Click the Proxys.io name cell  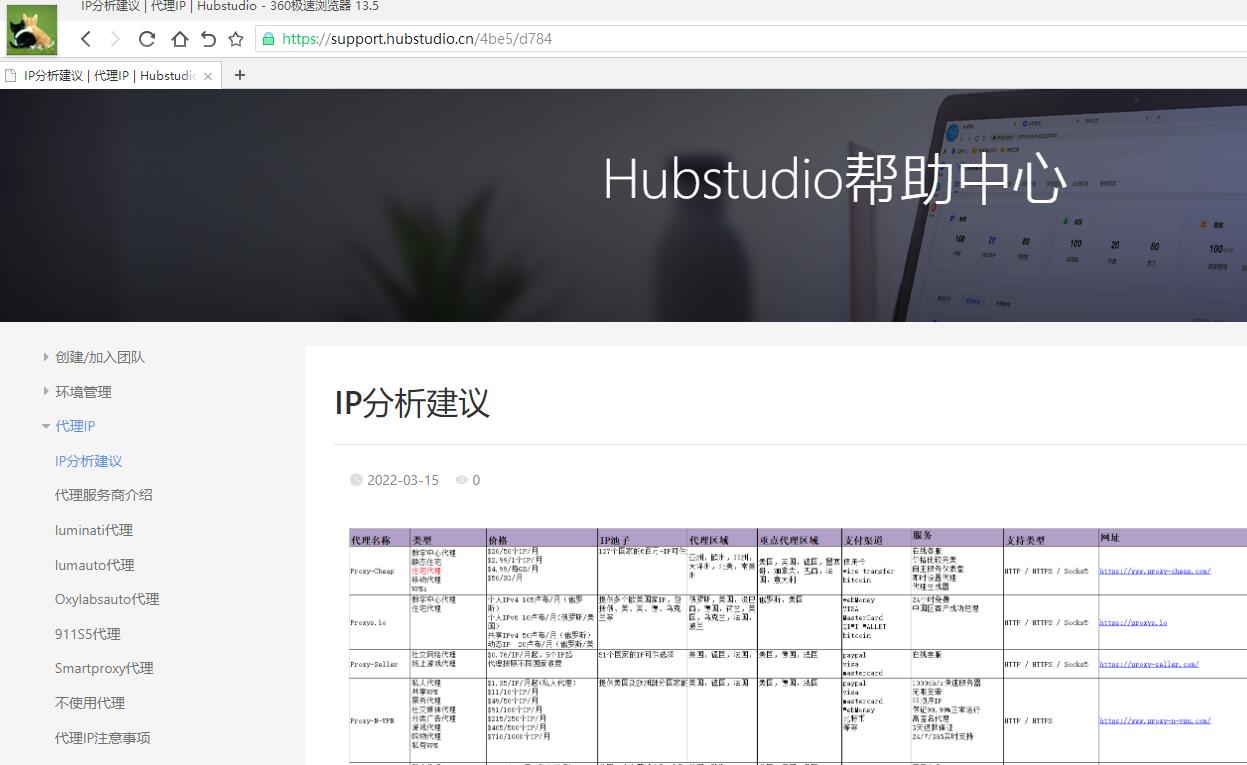[379, 622]
